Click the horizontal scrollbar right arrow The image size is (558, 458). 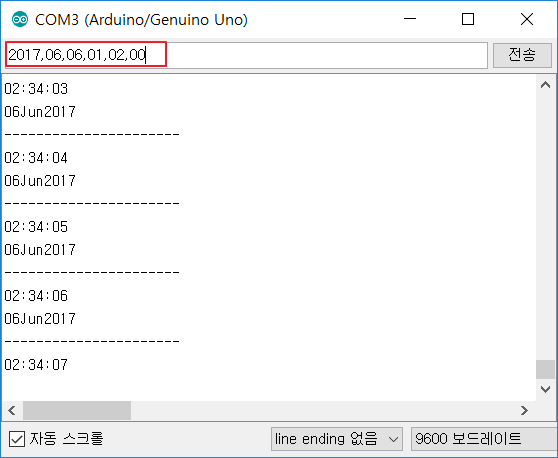524,410
